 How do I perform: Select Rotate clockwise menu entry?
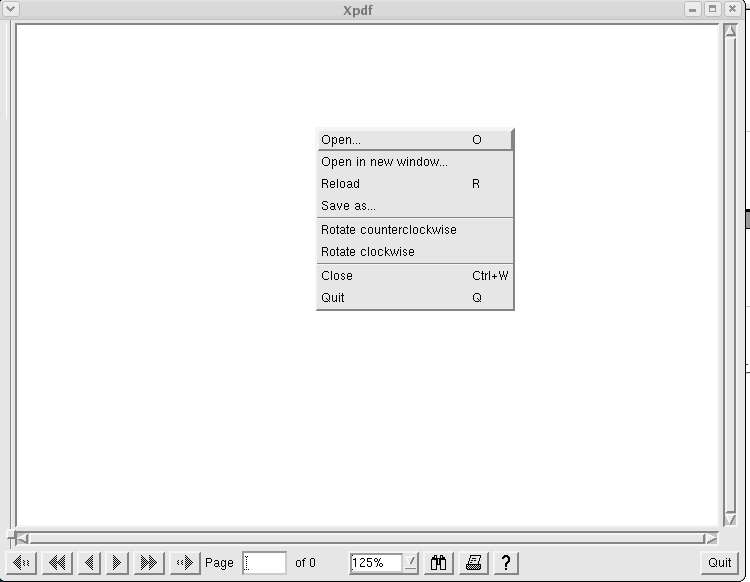(415, 252)
